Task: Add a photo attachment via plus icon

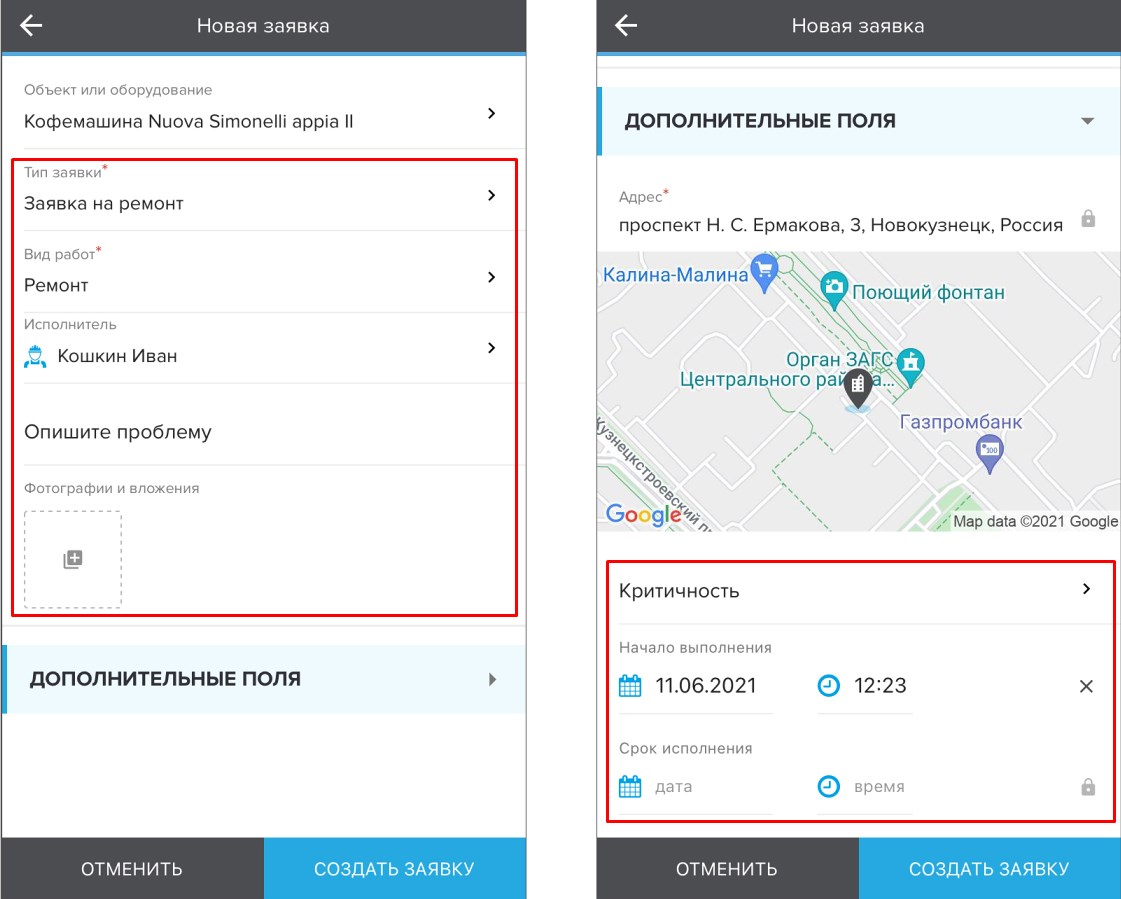Action: click(x=73, y=559)
